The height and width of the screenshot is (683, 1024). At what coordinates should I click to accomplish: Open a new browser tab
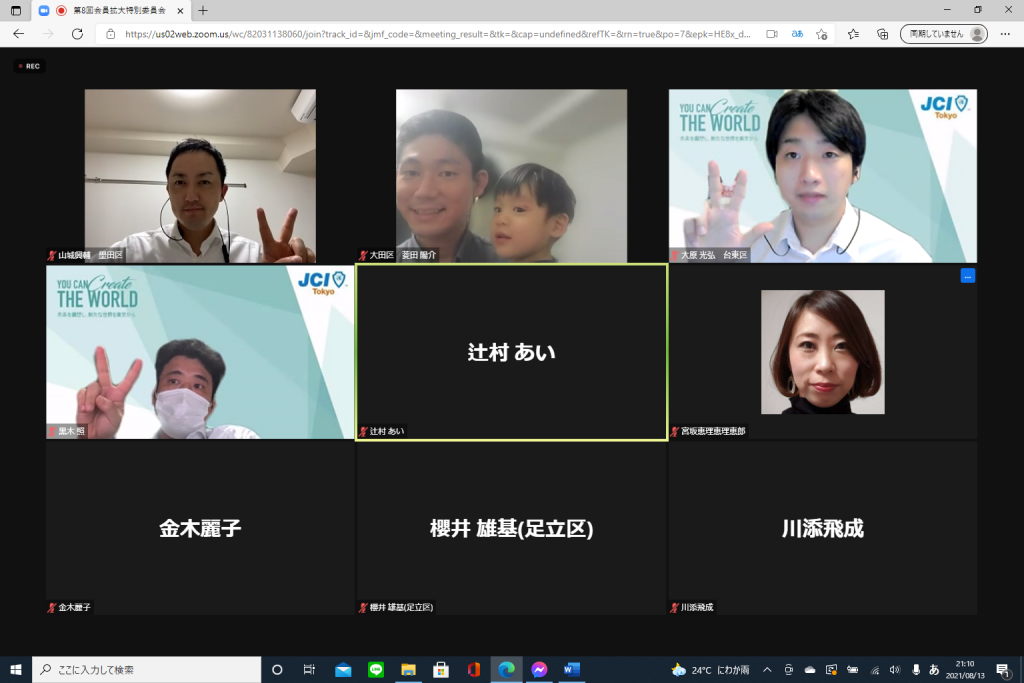[203, 10]
